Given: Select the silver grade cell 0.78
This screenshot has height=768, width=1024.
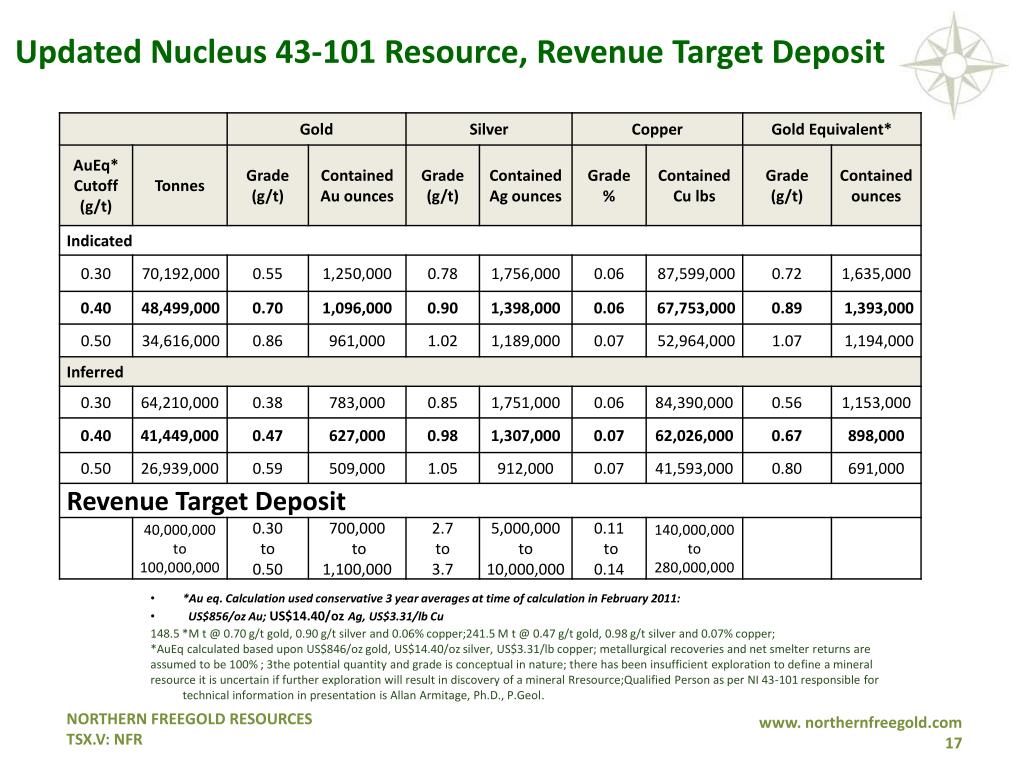Looking at the screenshot, I should 442,274.
